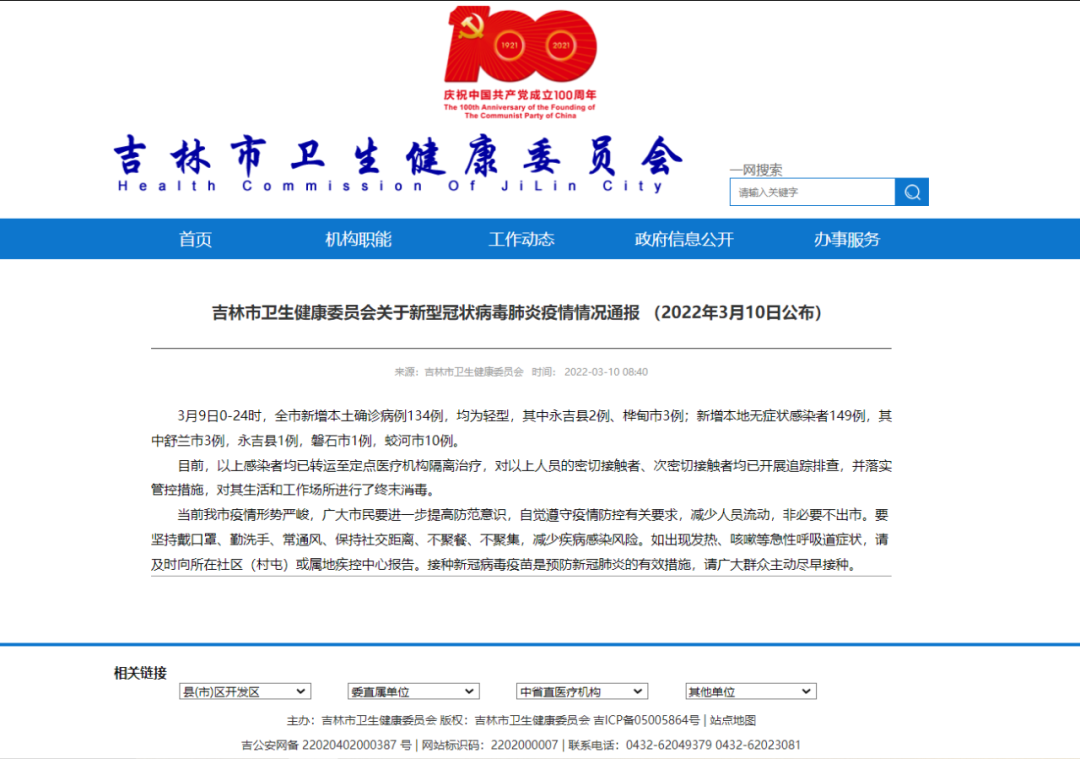Open the 中省直医疗机构 dropdown
Image resolution: width=1080 pixels, height=759 pixels.
pyautogui.click(x=581, y=690)
